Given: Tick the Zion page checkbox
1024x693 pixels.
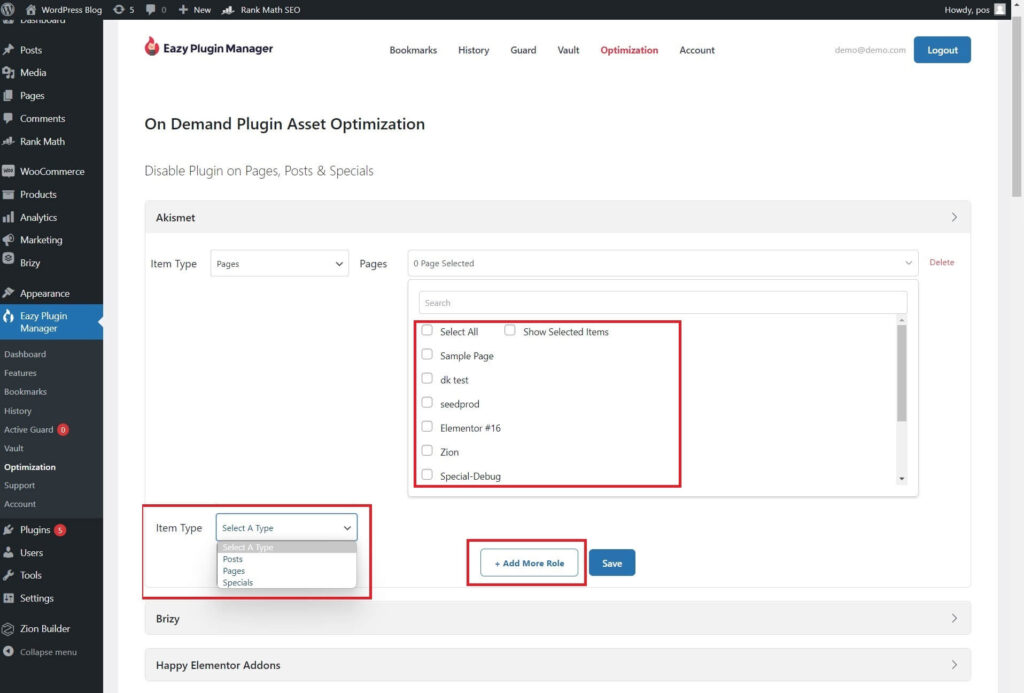Looking at the screenshot, I should coord(427,451).
